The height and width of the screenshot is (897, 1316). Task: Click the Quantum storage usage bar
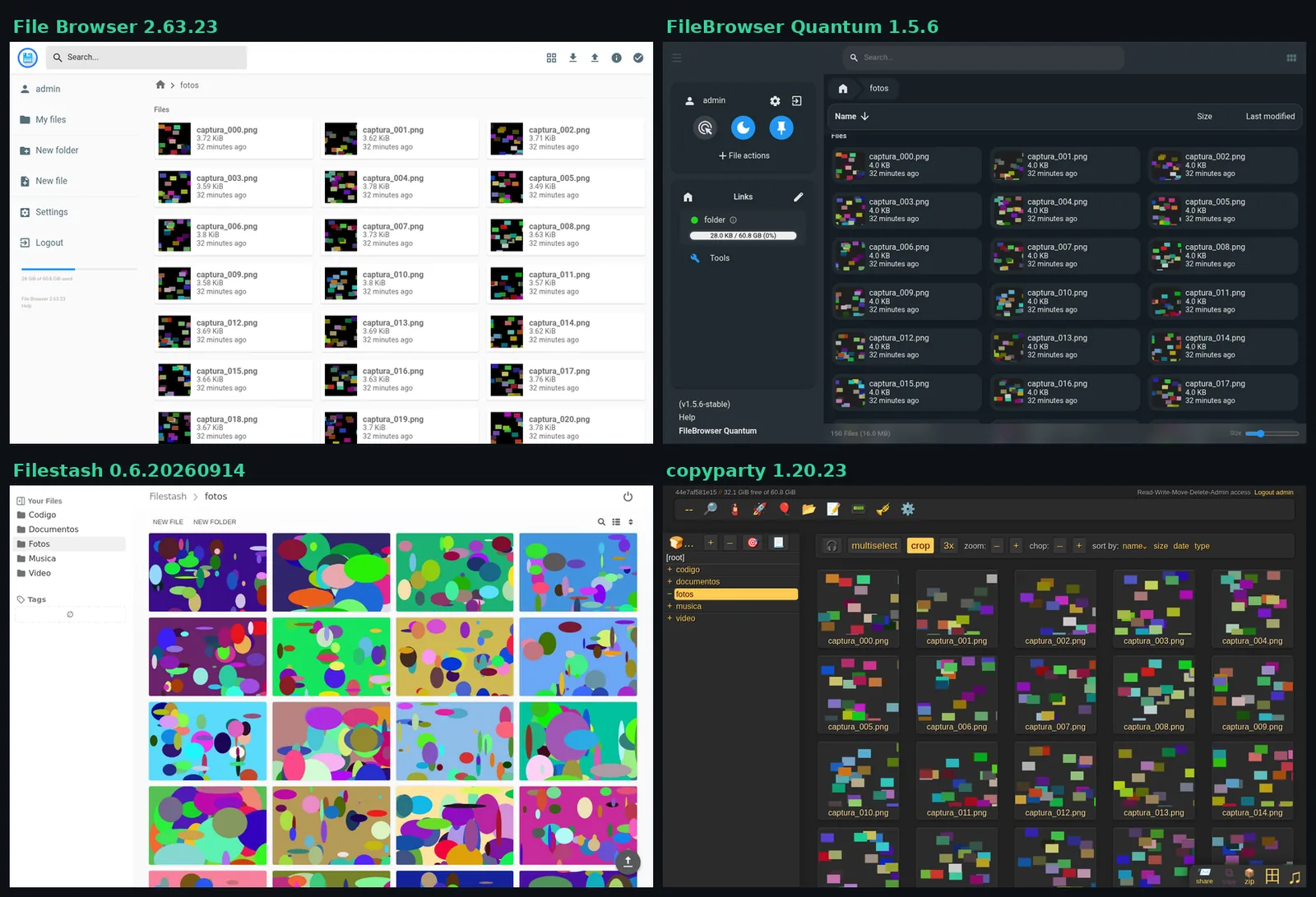(743, 236)
